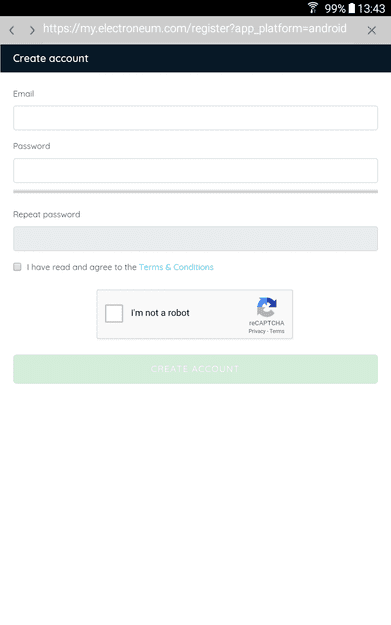The width and height of the screenshot is (391, 625).
Task: Check the Terms & Conditions agreement checkbox
Action: (17, 267)
